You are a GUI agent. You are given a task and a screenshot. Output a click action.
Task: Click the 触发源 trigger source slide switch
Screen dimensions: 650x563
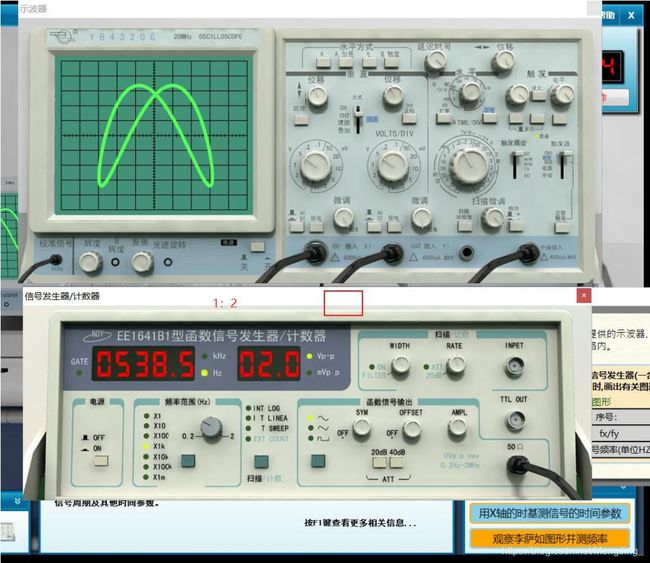point(563,165)
